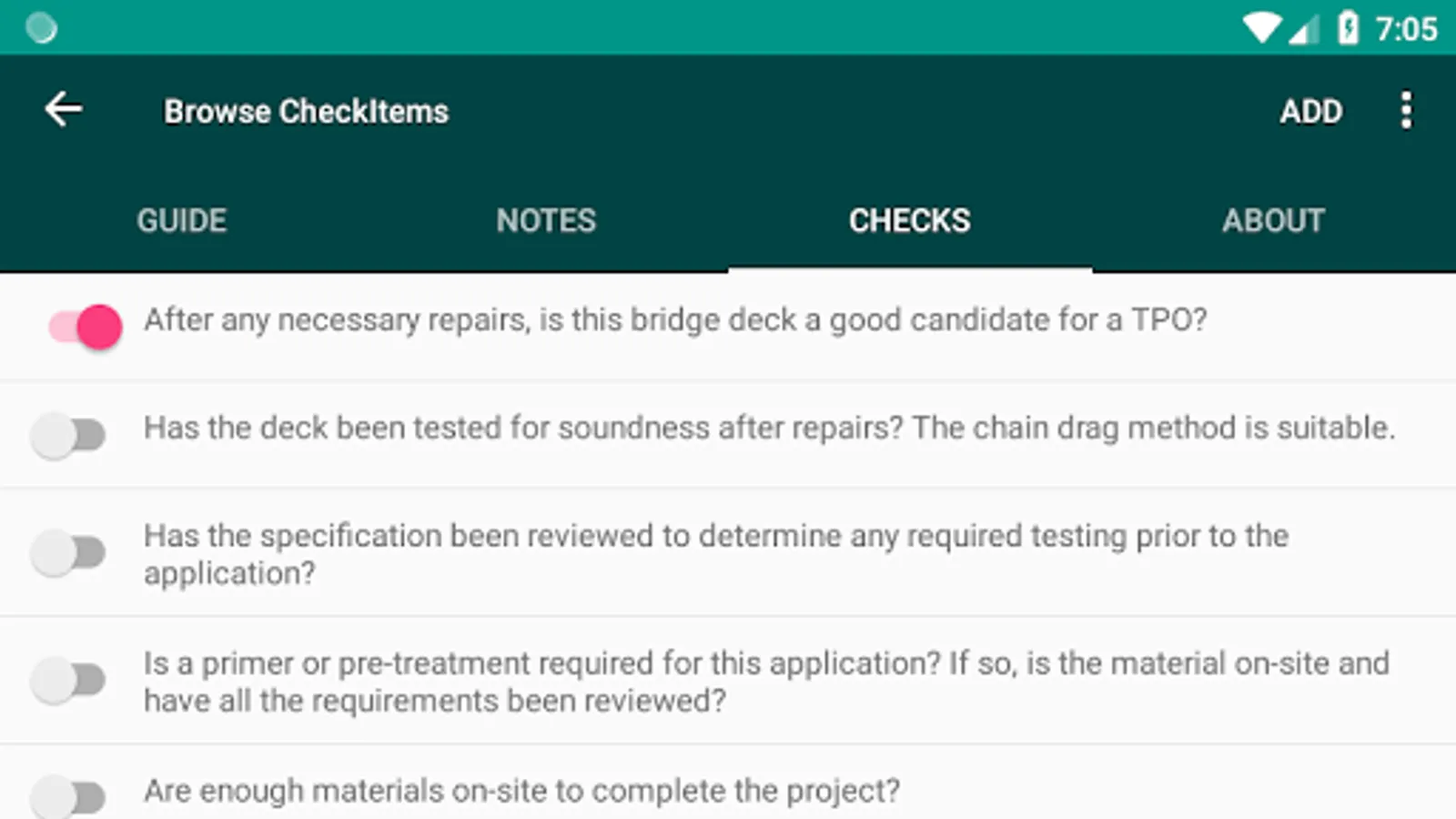Image resolution: width=1456 pixels, height=819 pixels.
Task: Open the NOTES tab
Action: (x=546, y=220)
